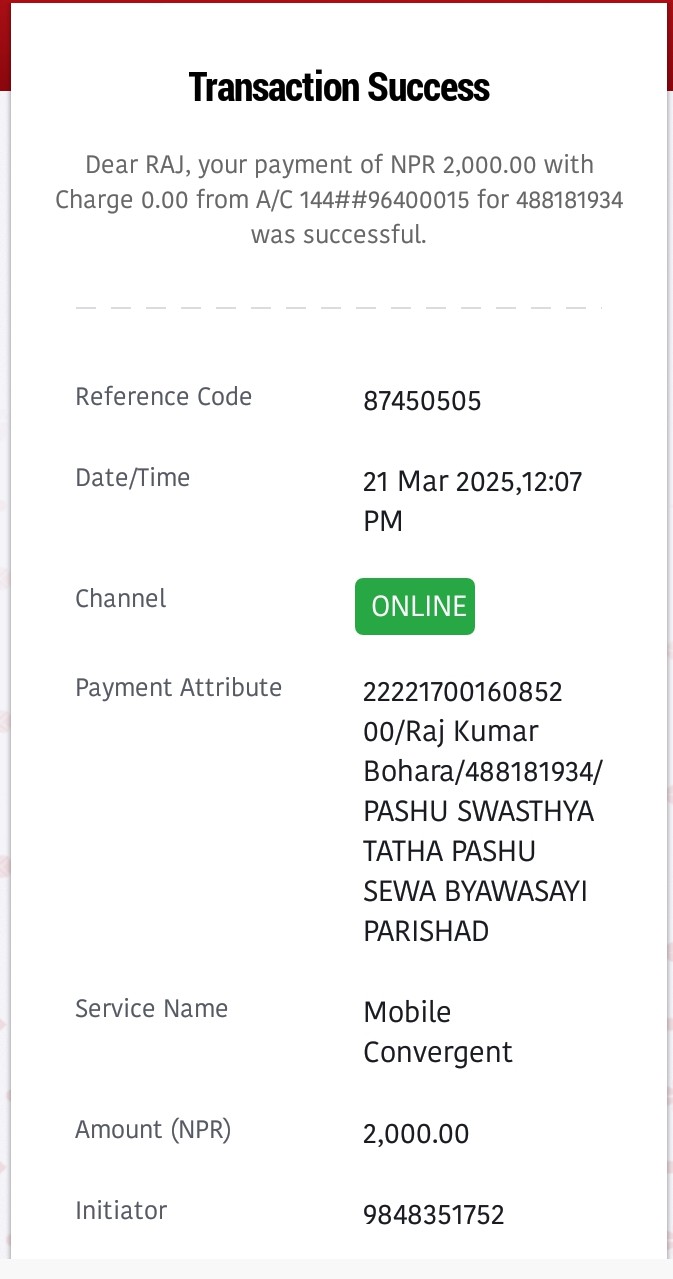Select the payment attribute number 22221700160852
The height and width of the screenshot is (1279, 673).
click(463, 692)
